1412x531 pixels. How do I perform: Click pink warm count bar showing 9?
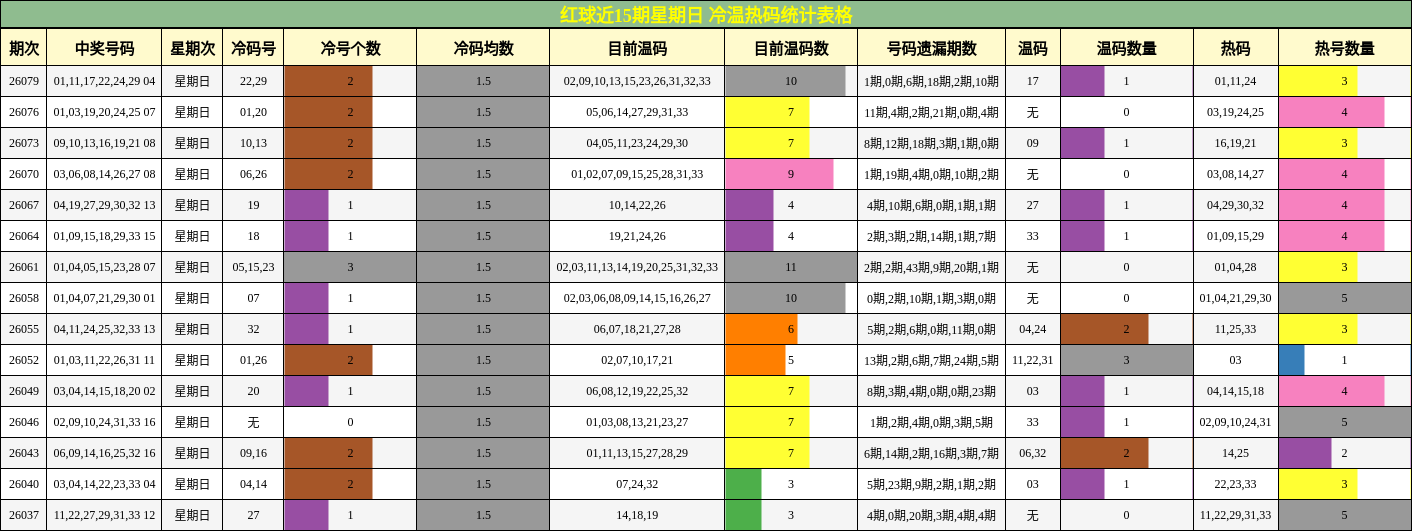point(779,174)
